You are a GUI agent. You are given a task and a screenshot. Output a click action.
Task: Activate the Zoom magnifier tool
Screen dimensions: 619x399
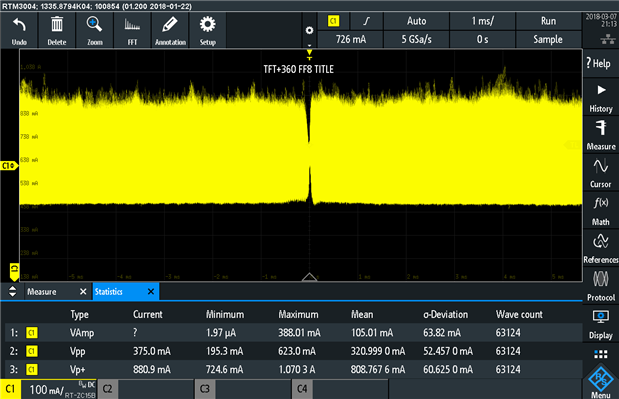click(x=95, y=30)
